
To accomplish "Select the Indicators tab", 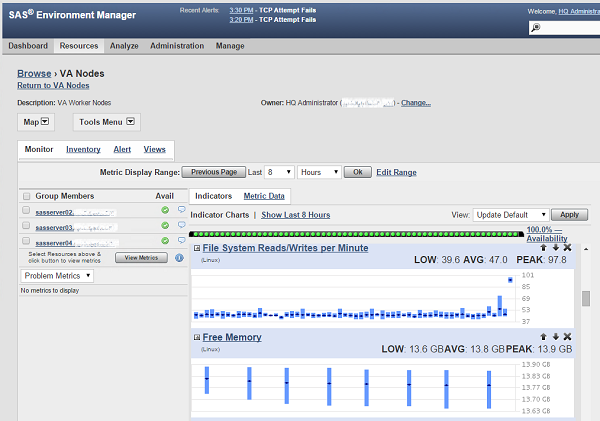I will pos(214,196).
